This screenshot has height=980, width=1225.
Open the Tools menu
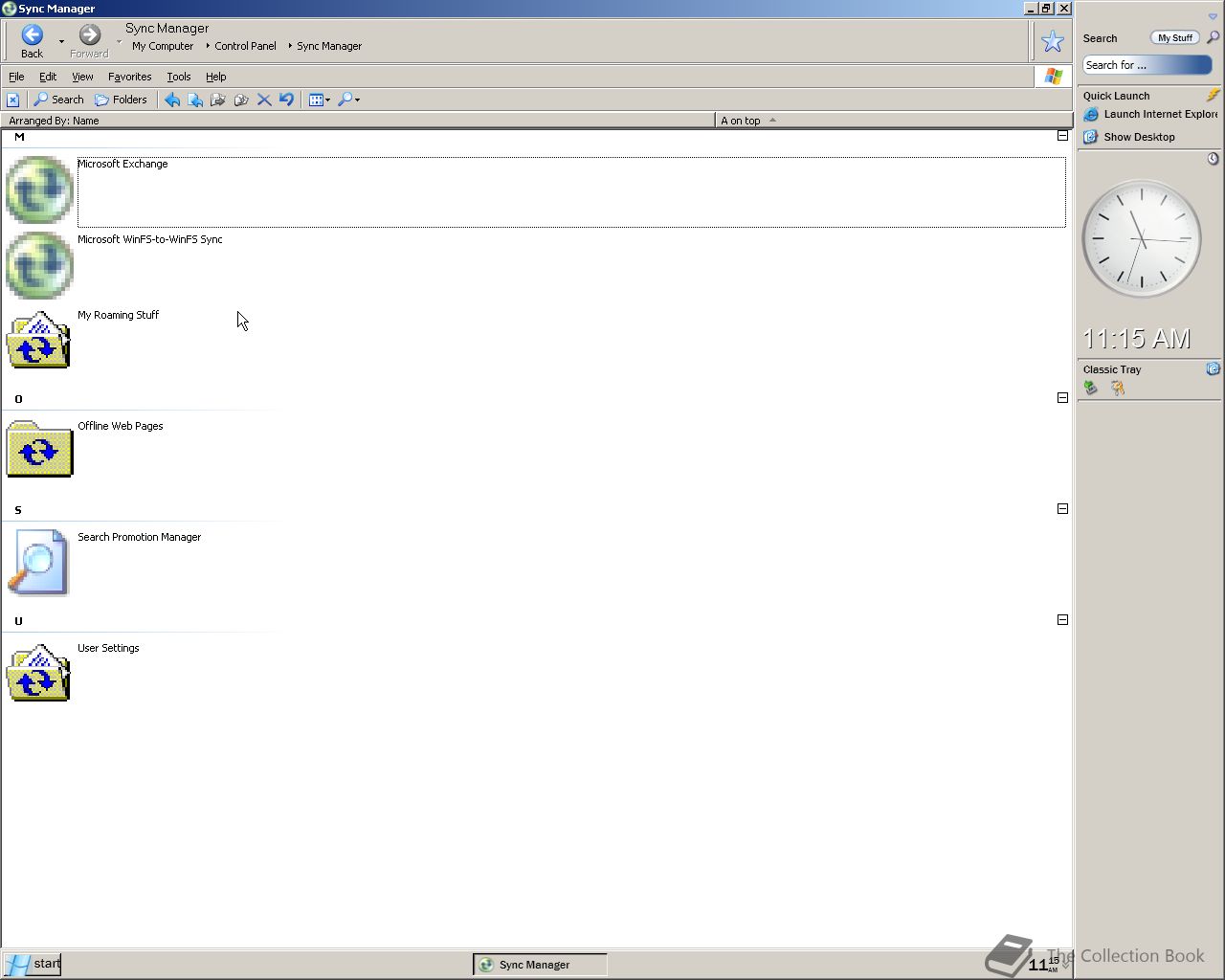coord(179,77)
